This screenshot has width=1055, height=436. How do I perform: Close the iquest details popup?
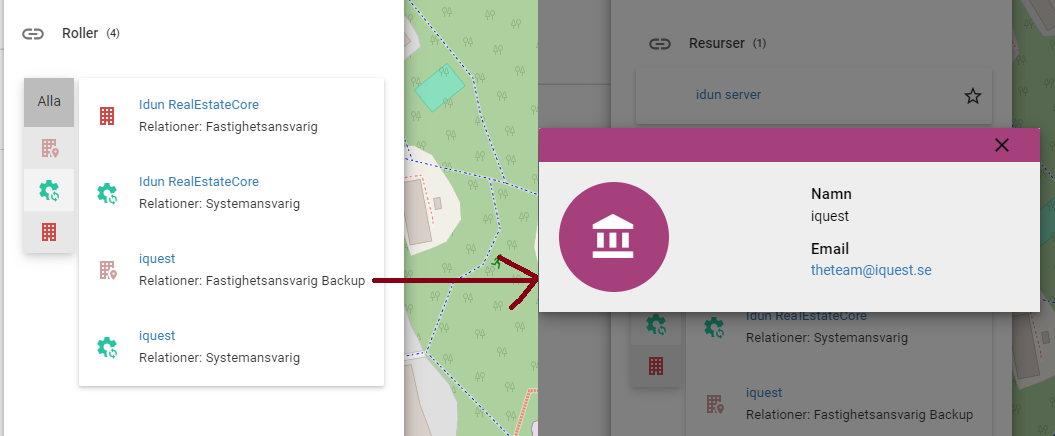click(1002, 145)
